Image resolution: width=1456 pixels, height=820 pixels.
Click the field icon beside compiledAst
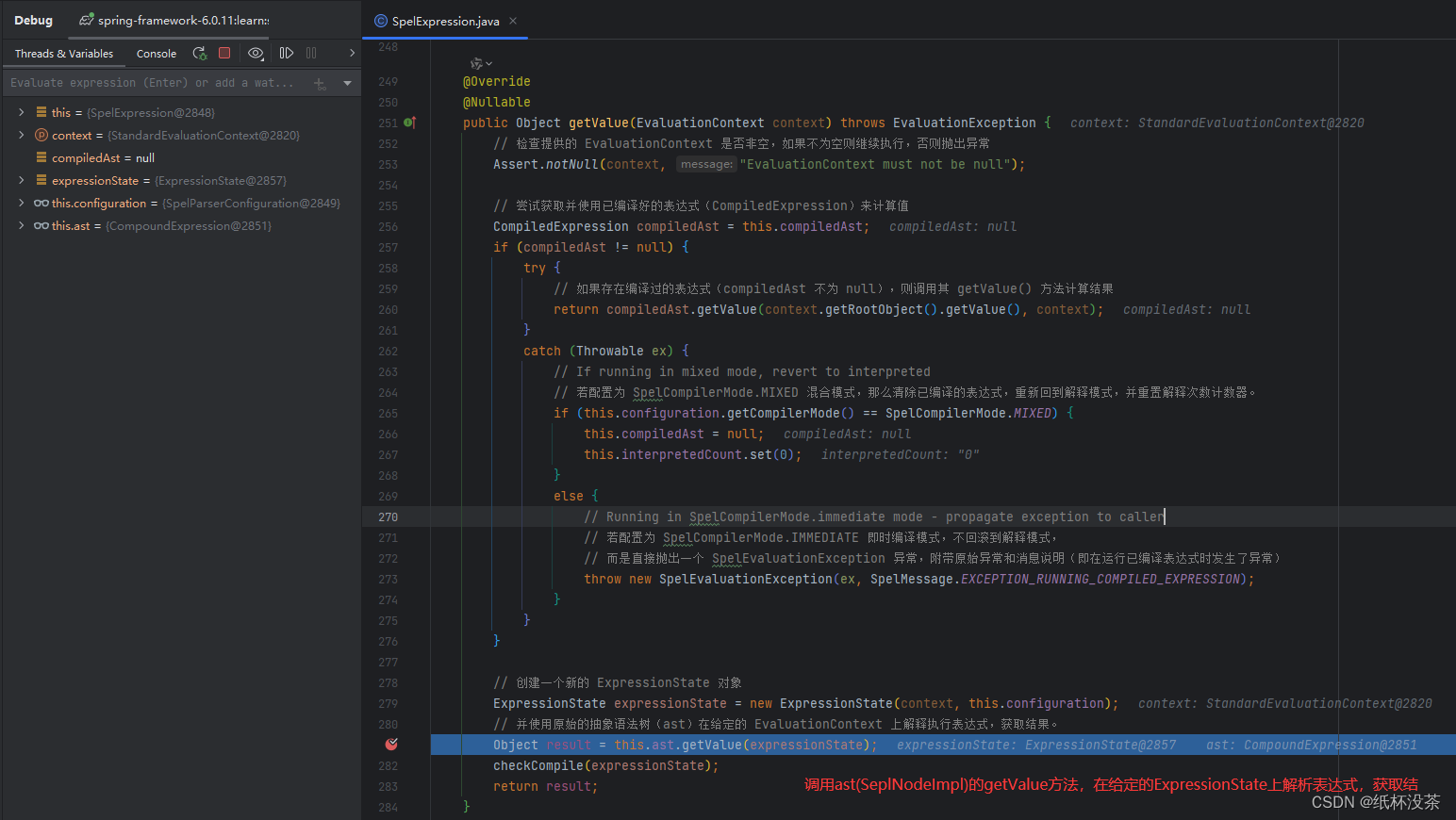(41, 157)
